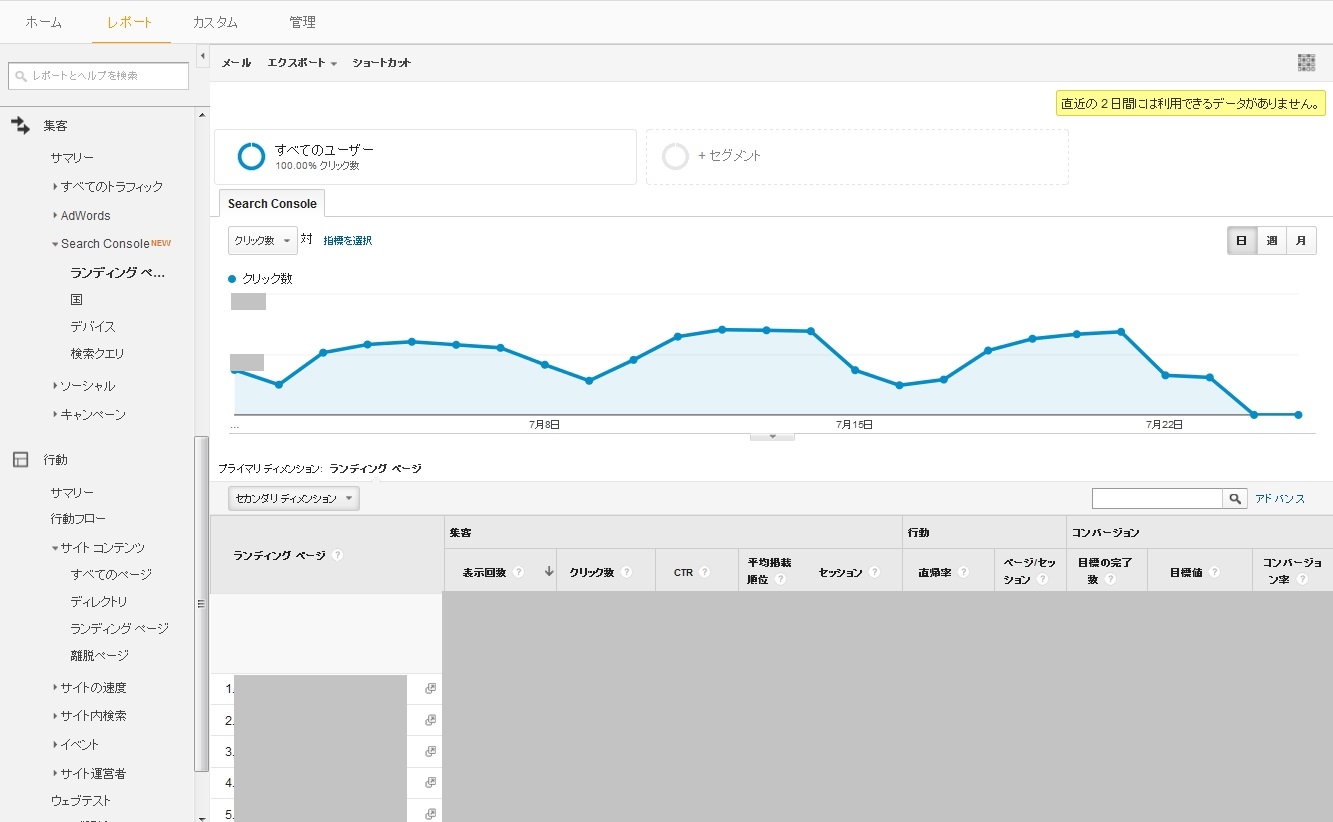Click the アドバンス filter link
This screenshot has width=1333, height=822.
1280,498
